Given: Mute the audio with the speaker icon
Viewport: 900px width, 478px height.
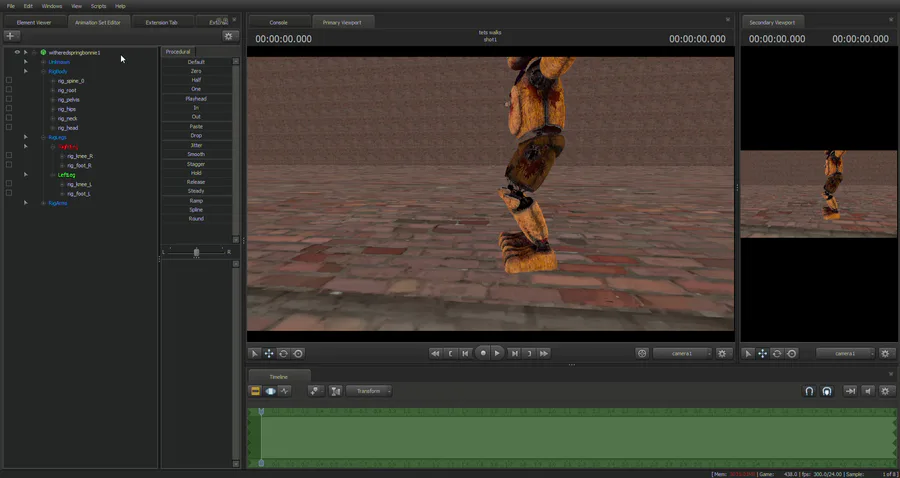Looking at the screenshot, I should coord(868,391).
